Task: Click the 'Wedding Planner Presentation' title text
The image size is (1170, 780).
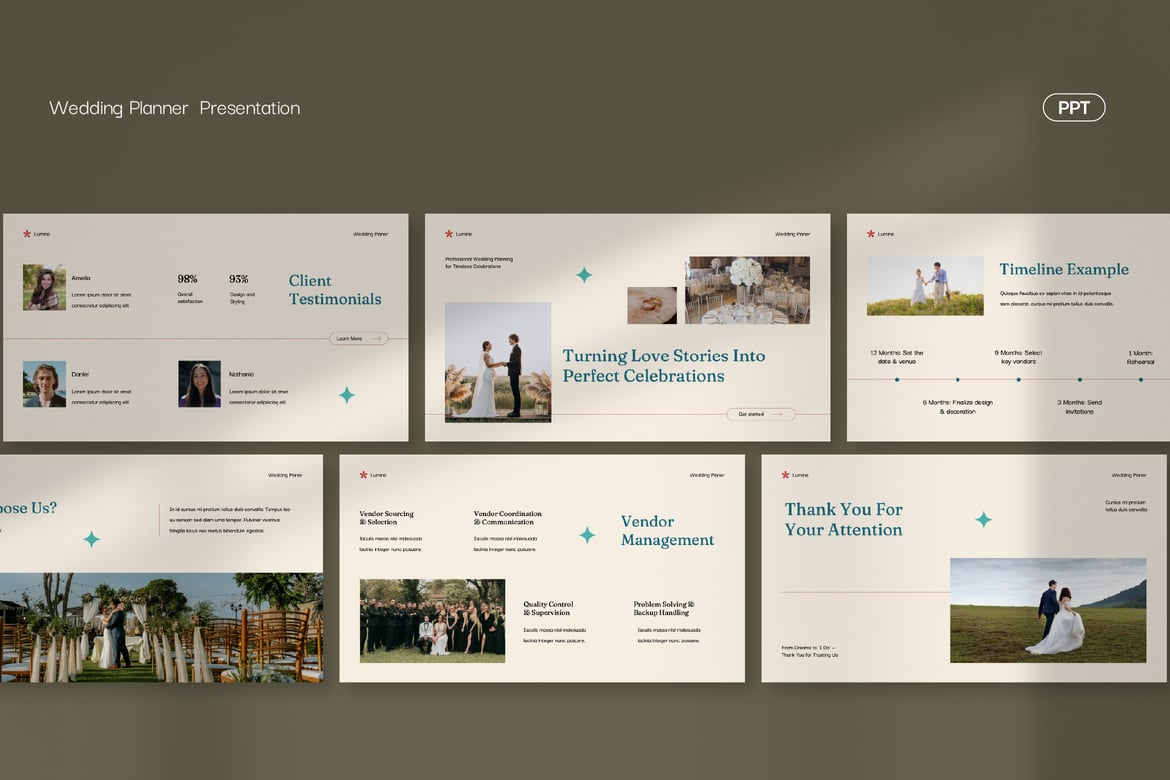Action: pos(175,108)
